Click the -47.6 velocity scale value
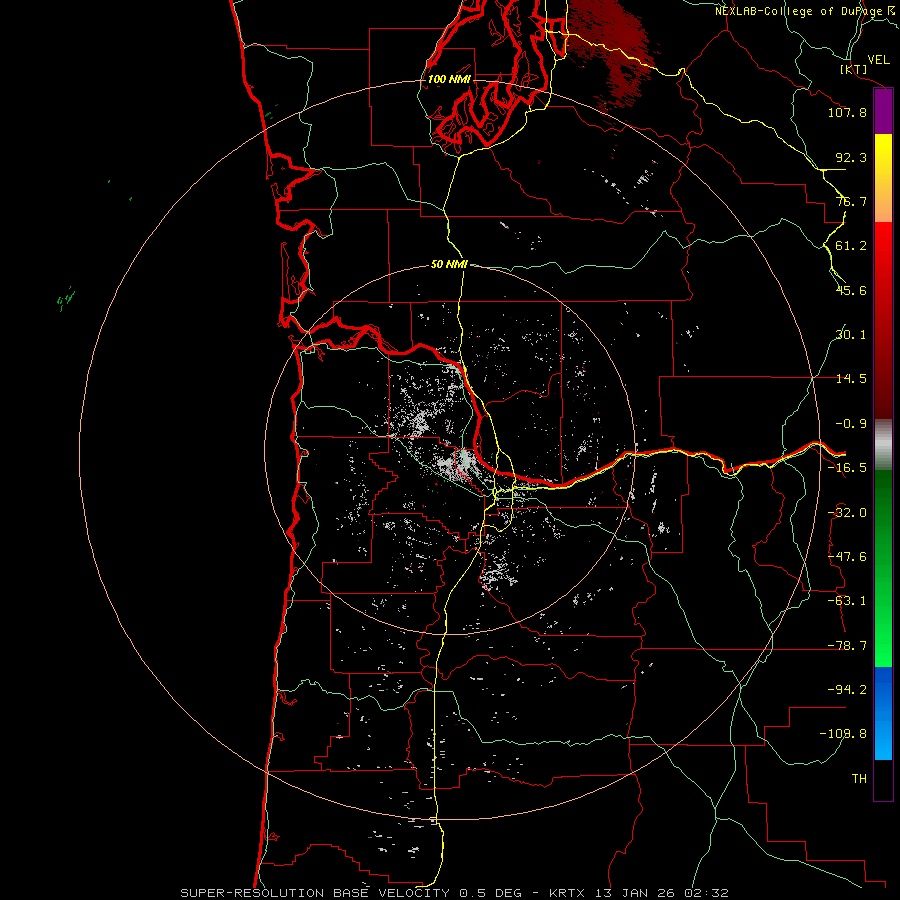Image resolution: width=900 pixels, height=900 pixels. [847, 557]
